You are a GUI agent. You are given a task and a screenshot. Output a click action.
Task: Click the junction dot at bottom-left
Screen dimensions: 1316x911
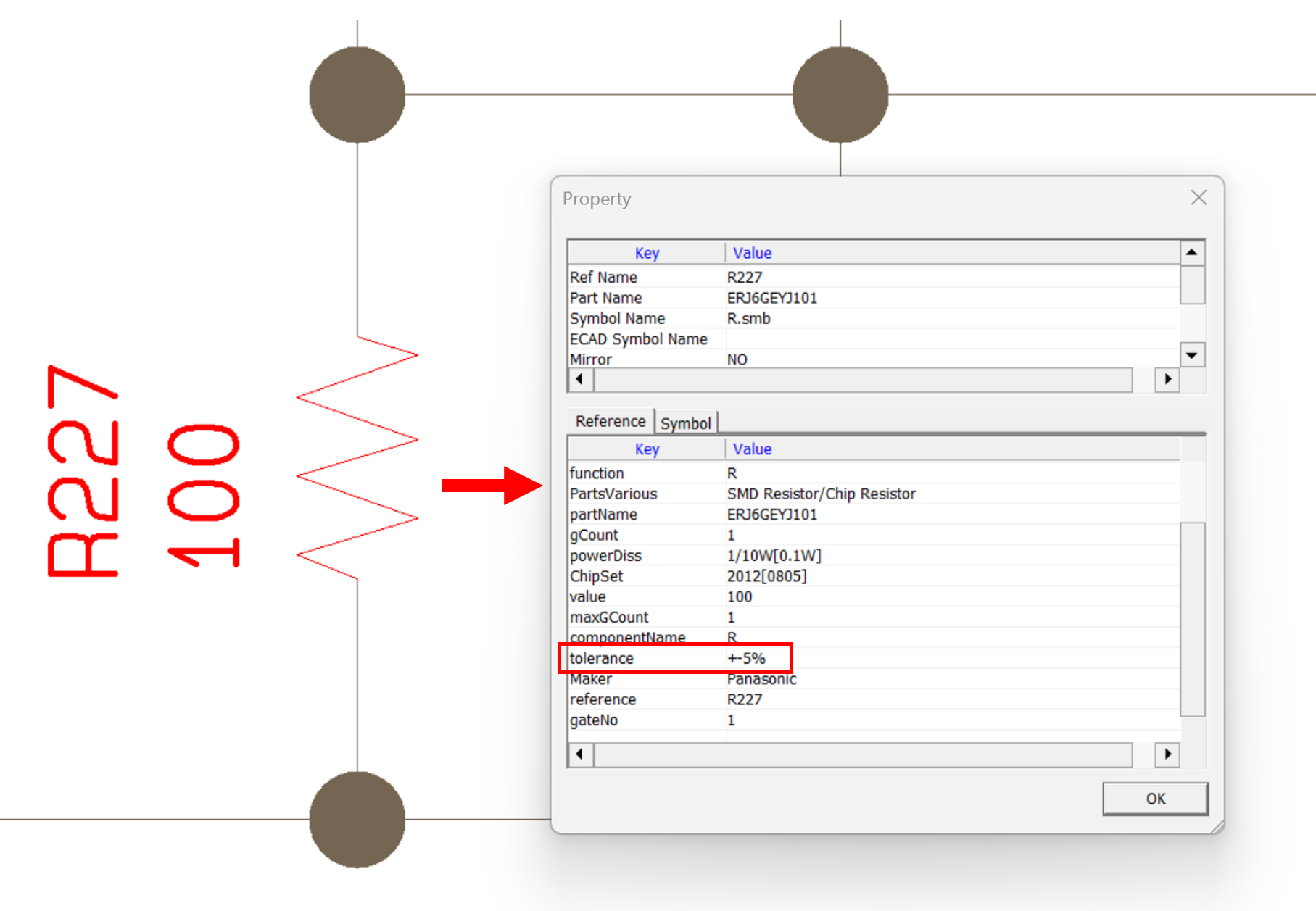tap(357, 819)
